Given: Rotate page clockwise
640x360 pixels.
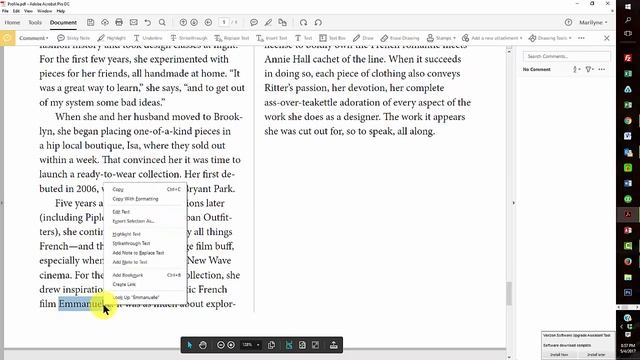Looking at the screenshot, I should click(303, 22).
